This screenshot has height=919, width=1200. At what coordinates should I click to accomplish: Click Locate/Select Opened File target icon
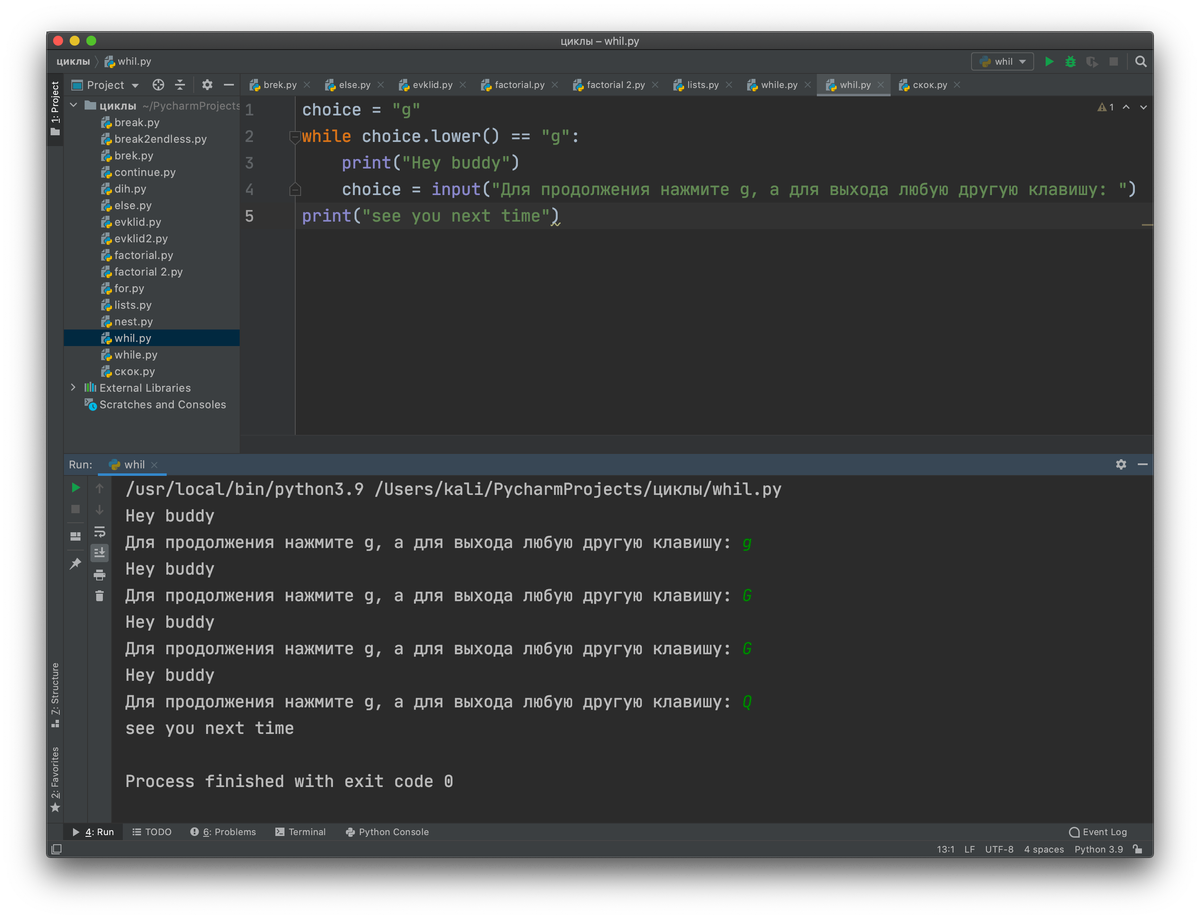point(158,85)
